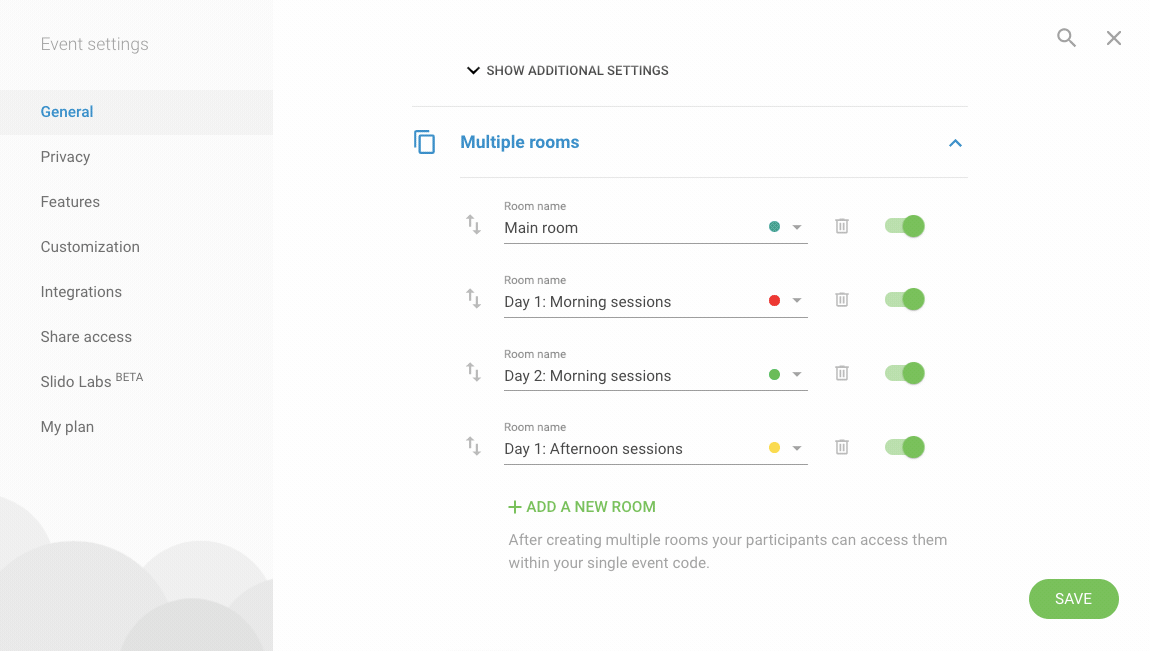Delete the Main room with trash icon
This screenshot has width=1150, height=651.
pos(842,226)
